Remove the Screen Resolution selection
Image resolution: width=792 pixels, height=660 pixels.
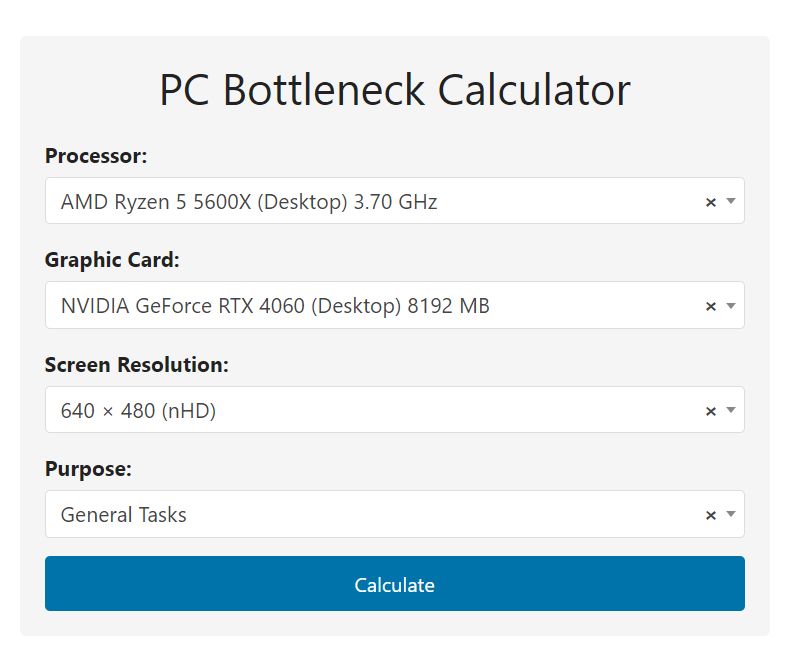[711, 411]
